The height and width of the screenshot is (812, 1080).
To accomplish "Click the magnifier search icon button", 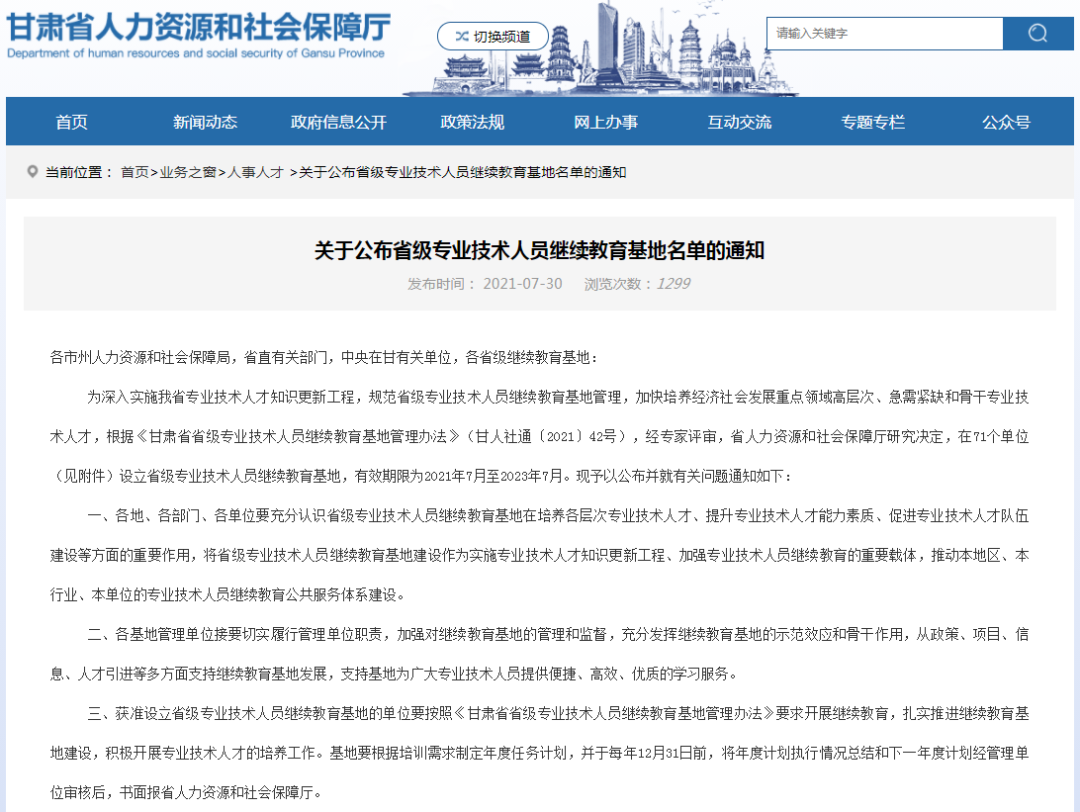I will coord(1037,33).
